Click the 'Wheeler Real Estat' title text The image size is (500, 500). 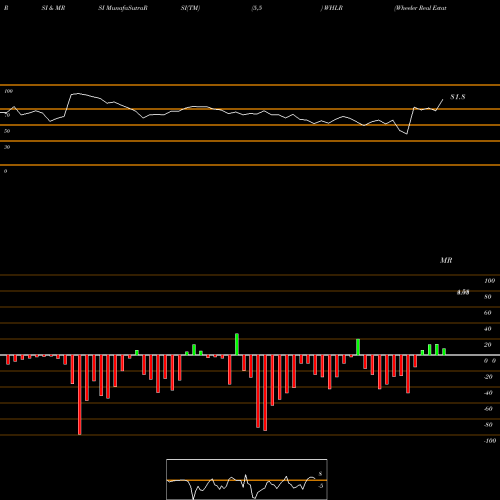pos(420,8)
